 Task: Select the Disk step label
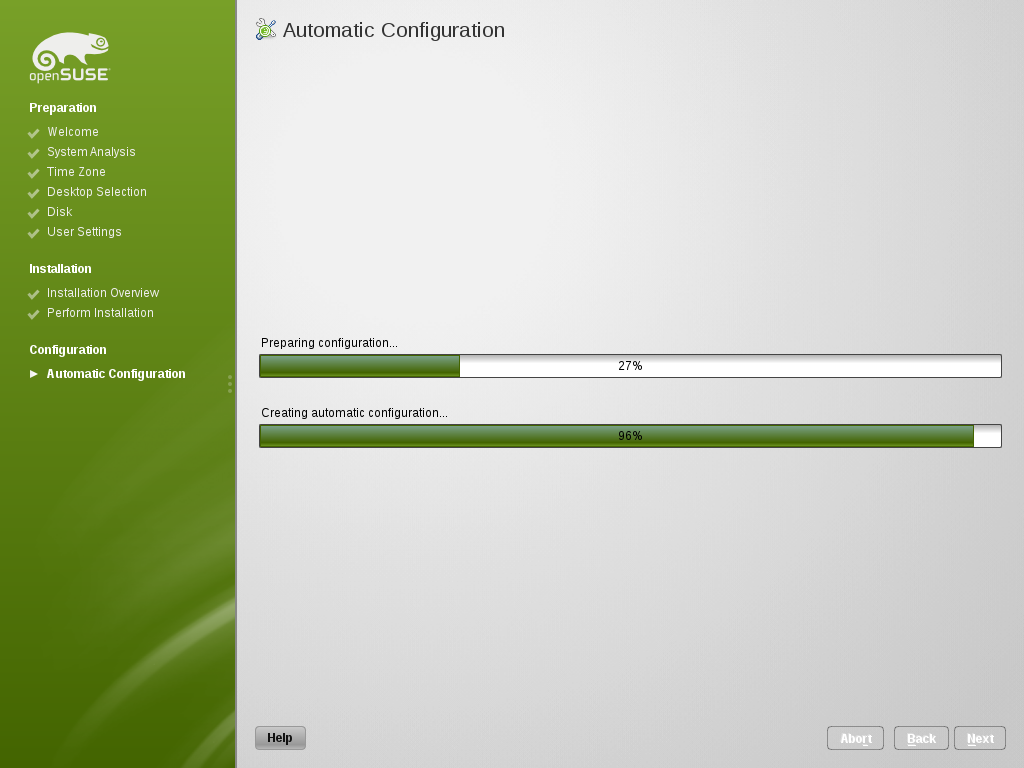click(x=59, y=212)
